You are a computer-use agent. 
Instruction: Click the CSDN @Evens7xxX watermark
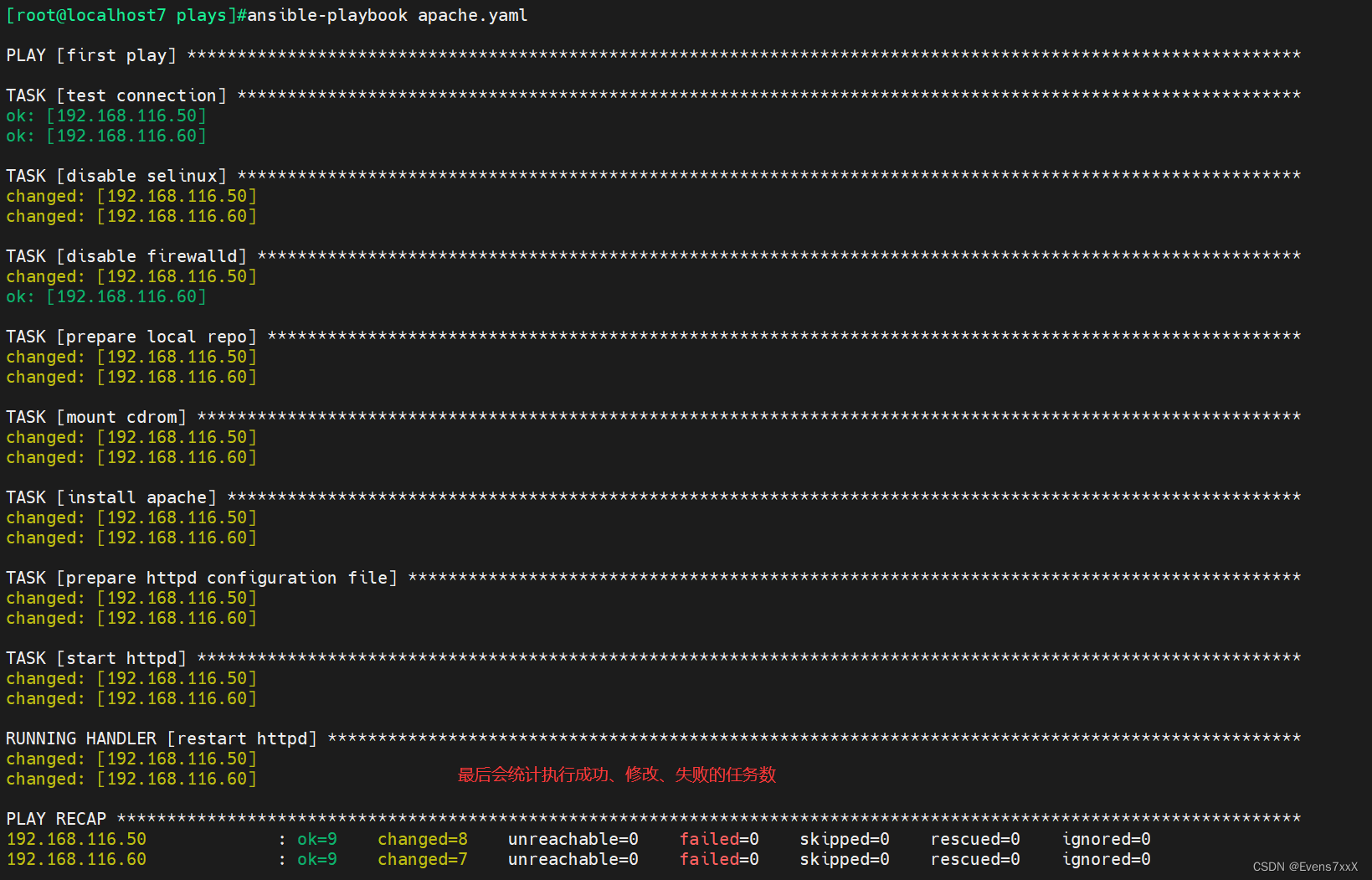[x=1304, y=867]
